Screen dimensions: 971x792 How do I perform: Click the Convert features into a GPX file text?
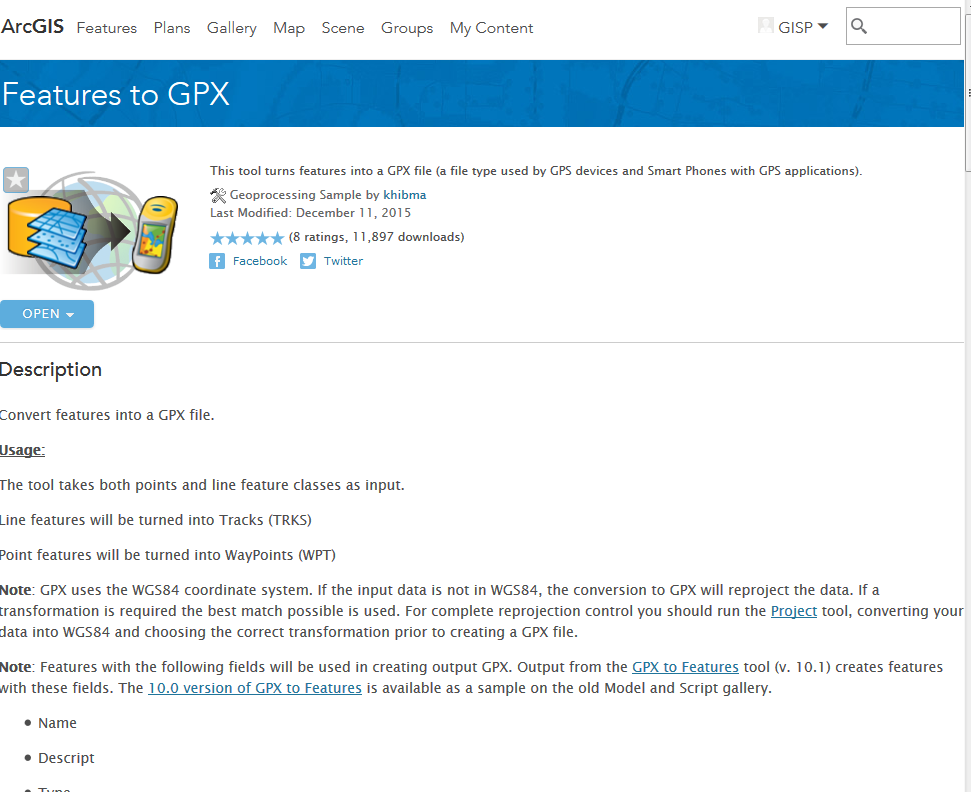[x=107, y=415]
